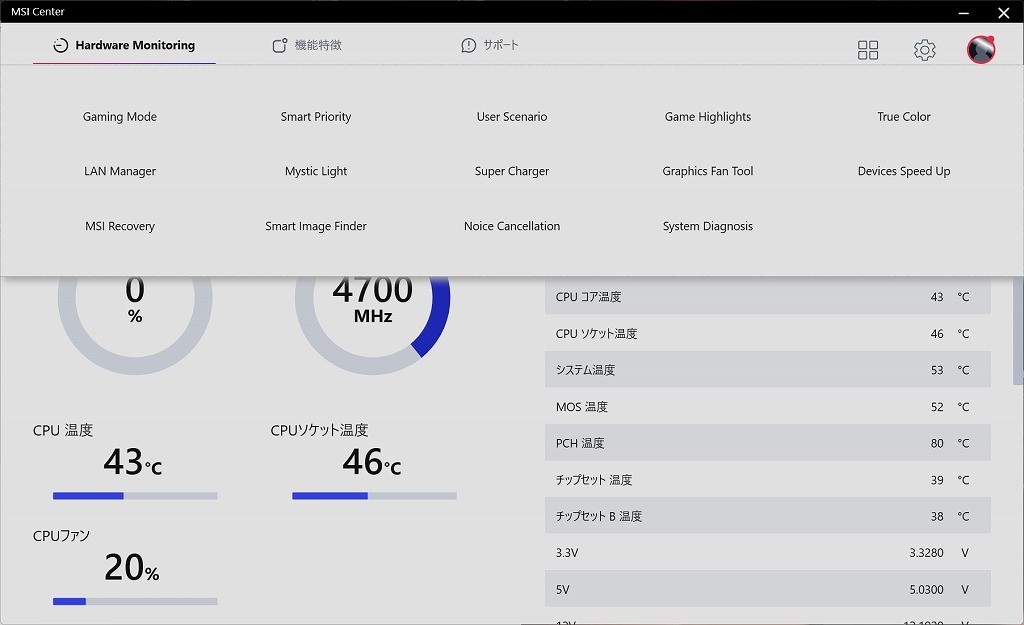The height and width of the screenshot is (625, 1024).
Task: Open the grid view icon
Action: 867,50
